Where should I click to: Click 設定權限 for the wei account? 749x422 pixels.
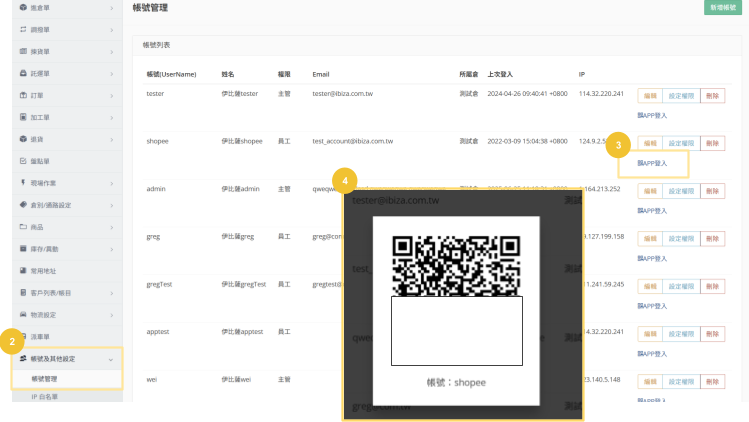coord(681,382)
